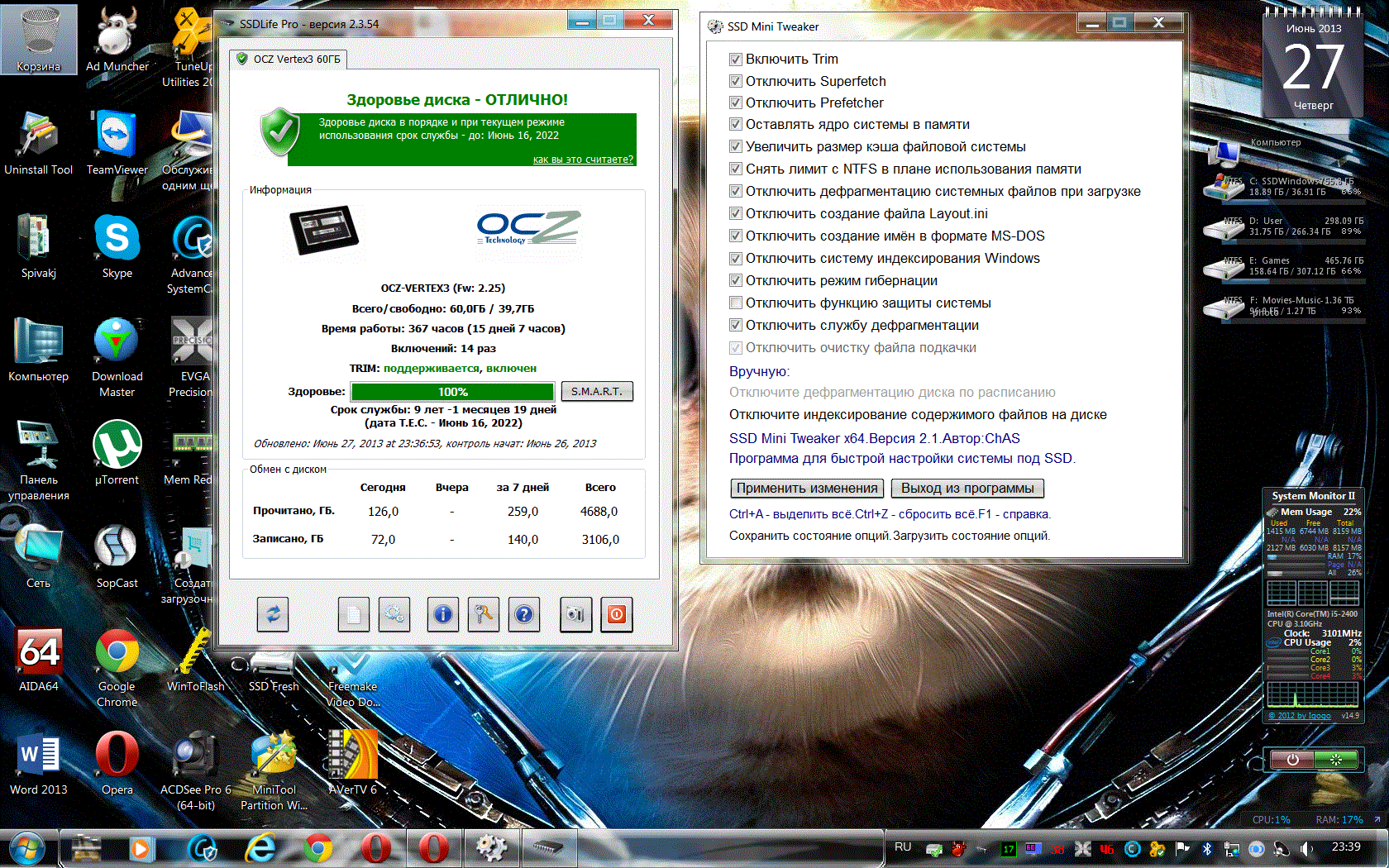Open the Download Master desktop icon

[x=117, y=357]
